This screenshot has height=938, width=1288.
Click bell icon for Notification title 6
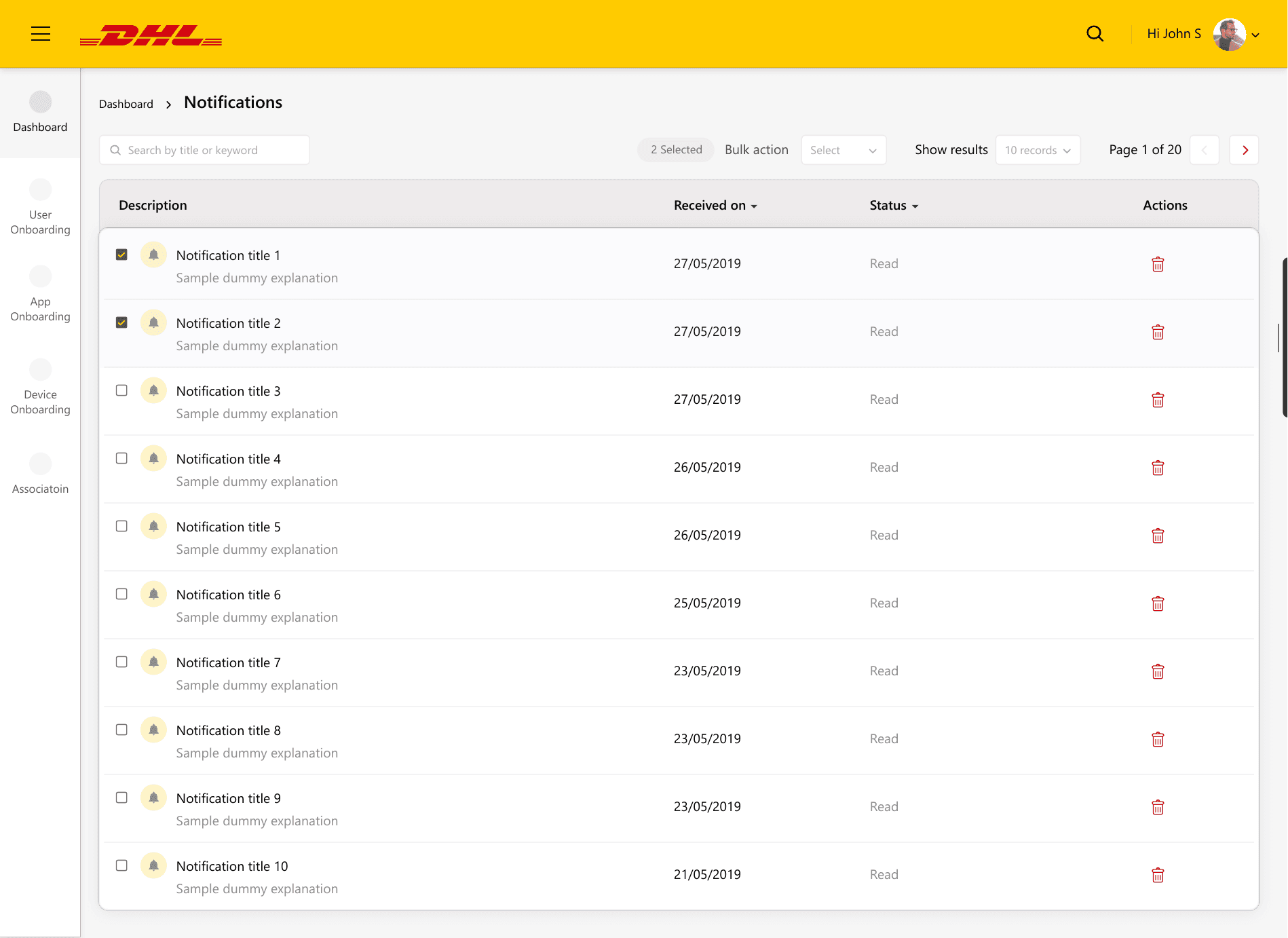(x=154, y=594)
